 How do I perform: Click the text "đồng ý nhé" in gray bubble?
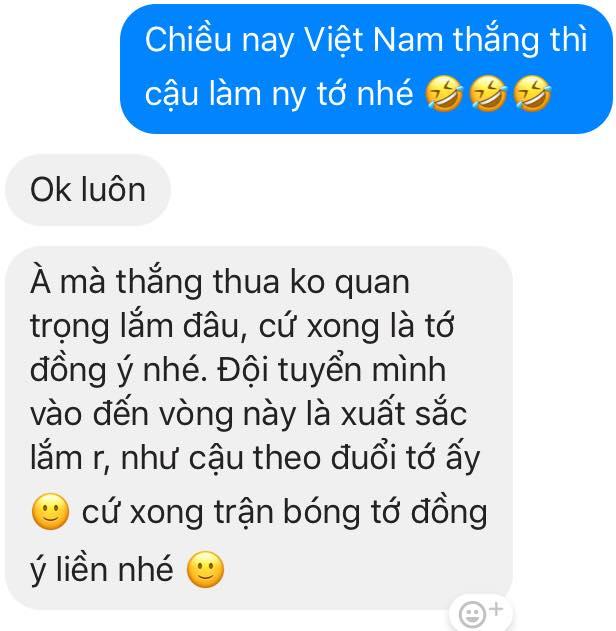coord(119,370)
